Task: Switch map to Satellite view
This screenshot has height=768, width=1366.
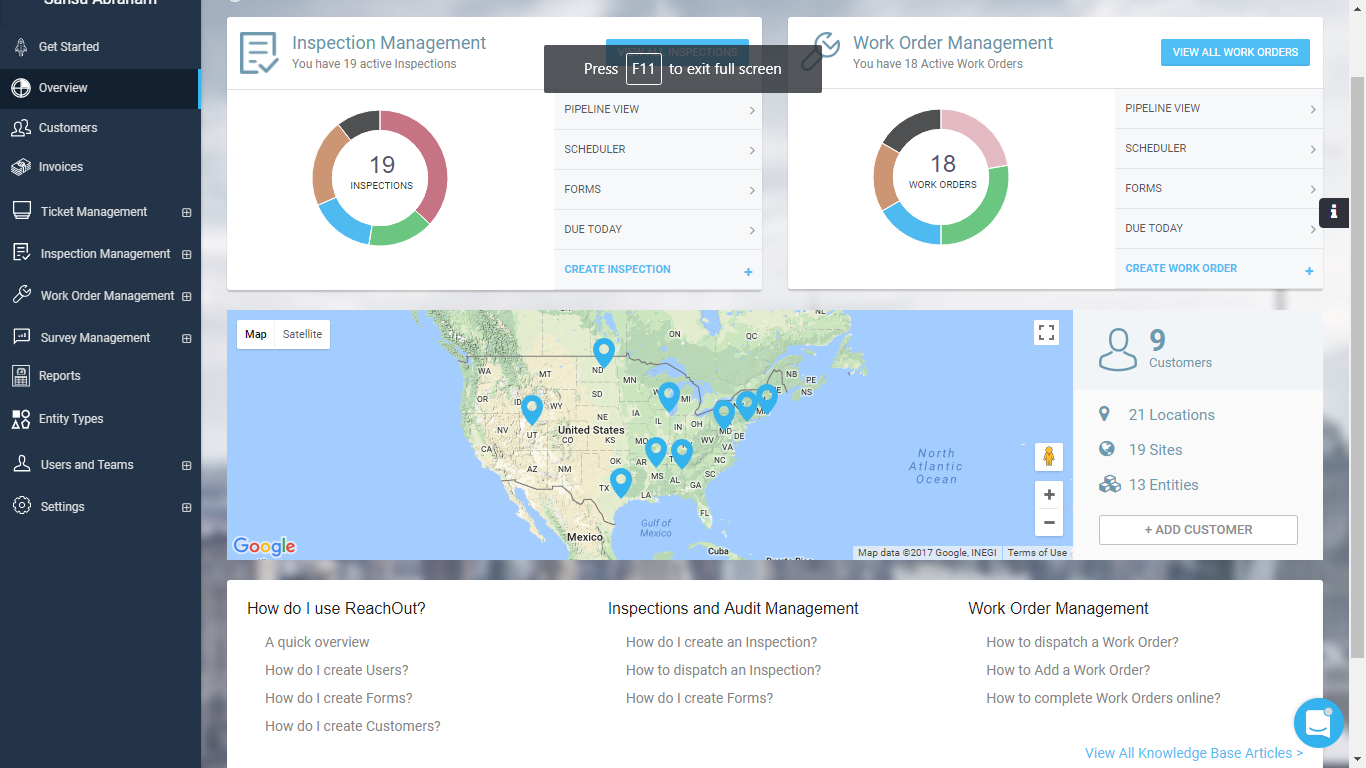Action: (302, 334)
